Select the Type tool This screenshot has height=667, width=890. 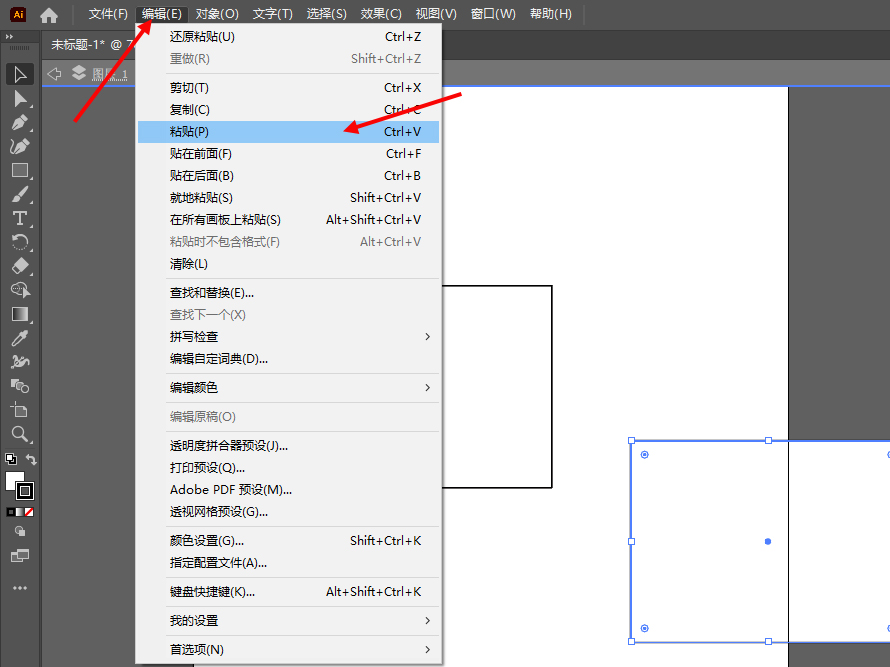pos(20,218)
